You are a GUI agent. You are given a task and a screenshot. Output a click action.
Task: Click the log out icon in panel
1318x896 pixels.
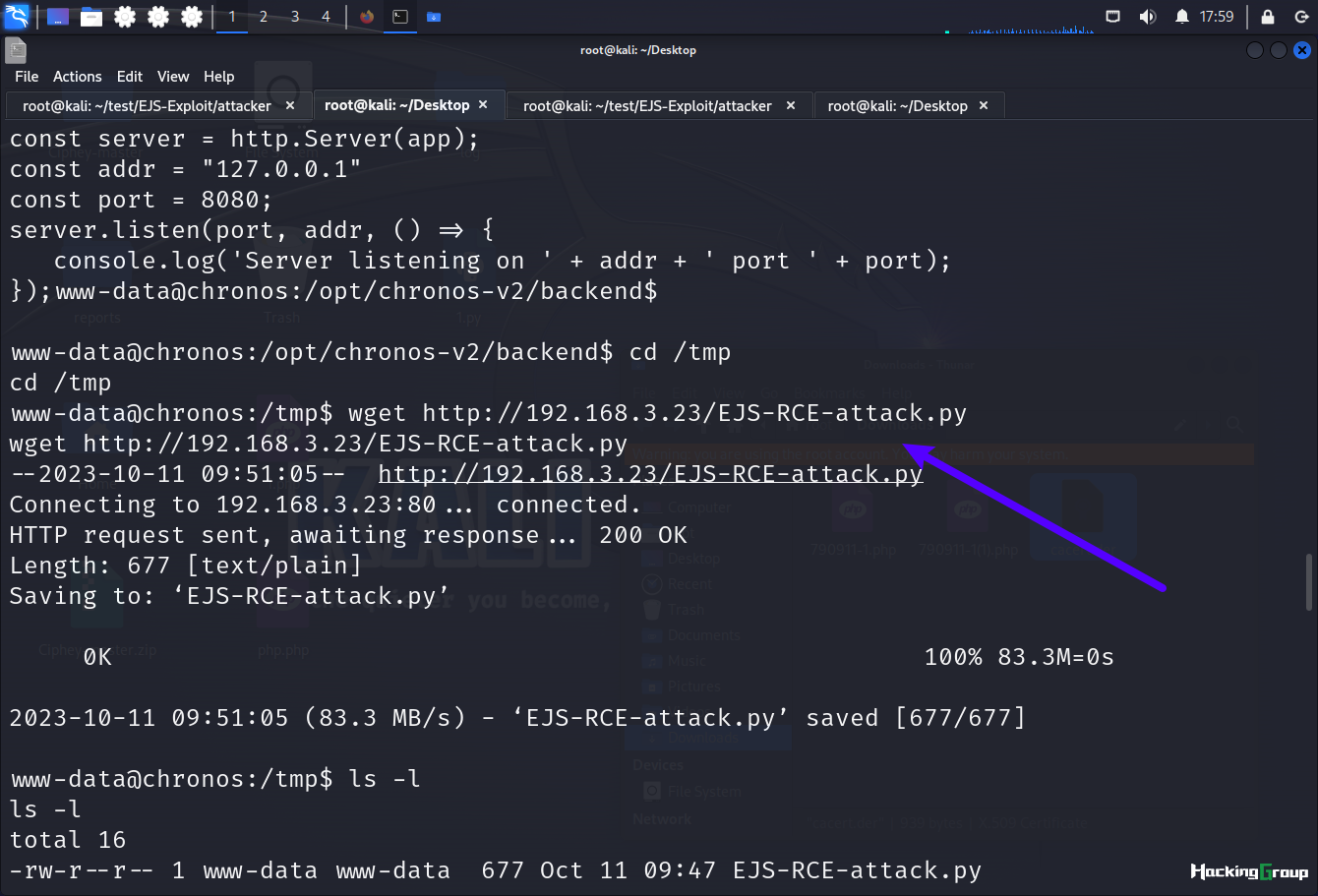tap(1301, 17)
